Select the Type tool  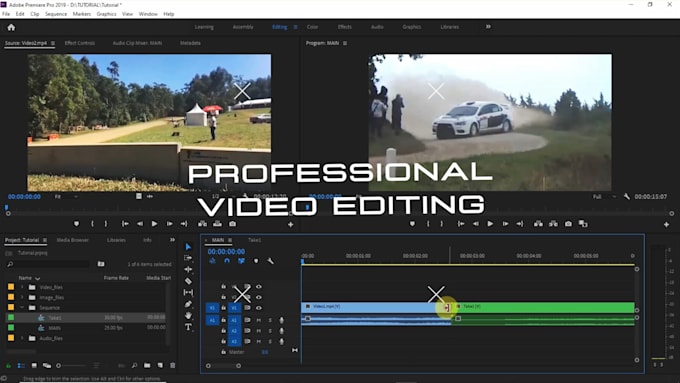(x=188, y=327)
